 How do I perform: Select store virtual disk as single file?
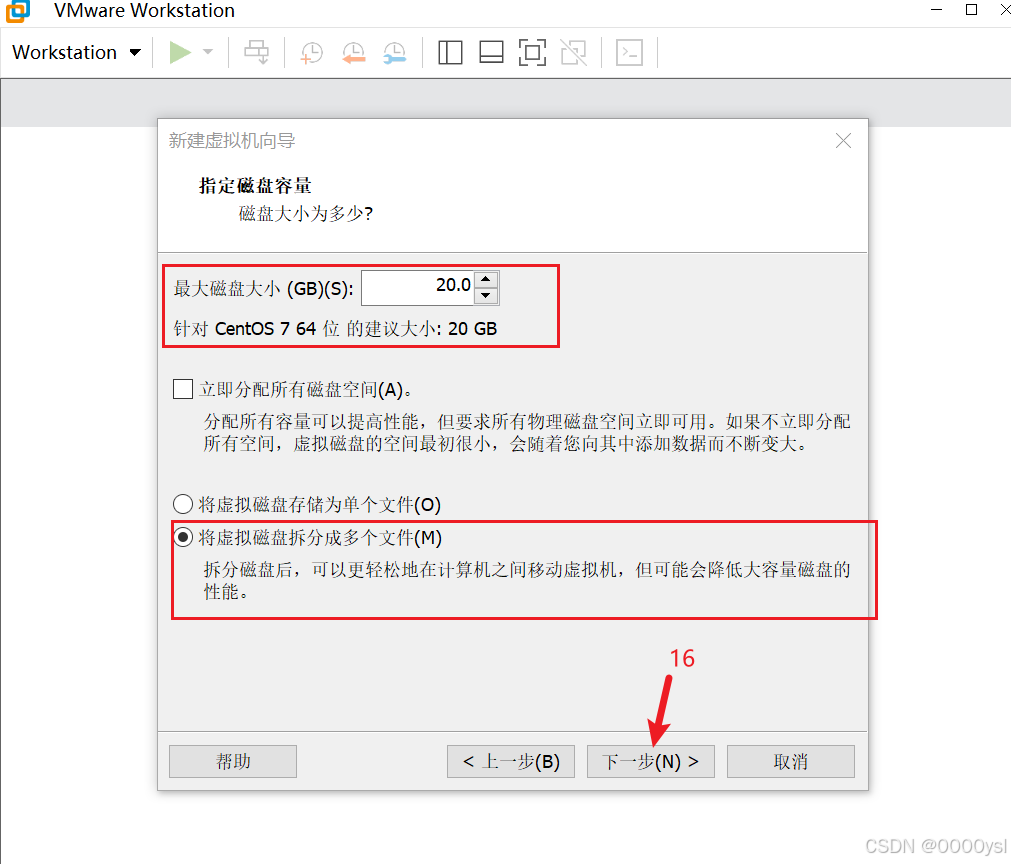tap(183, 504)
